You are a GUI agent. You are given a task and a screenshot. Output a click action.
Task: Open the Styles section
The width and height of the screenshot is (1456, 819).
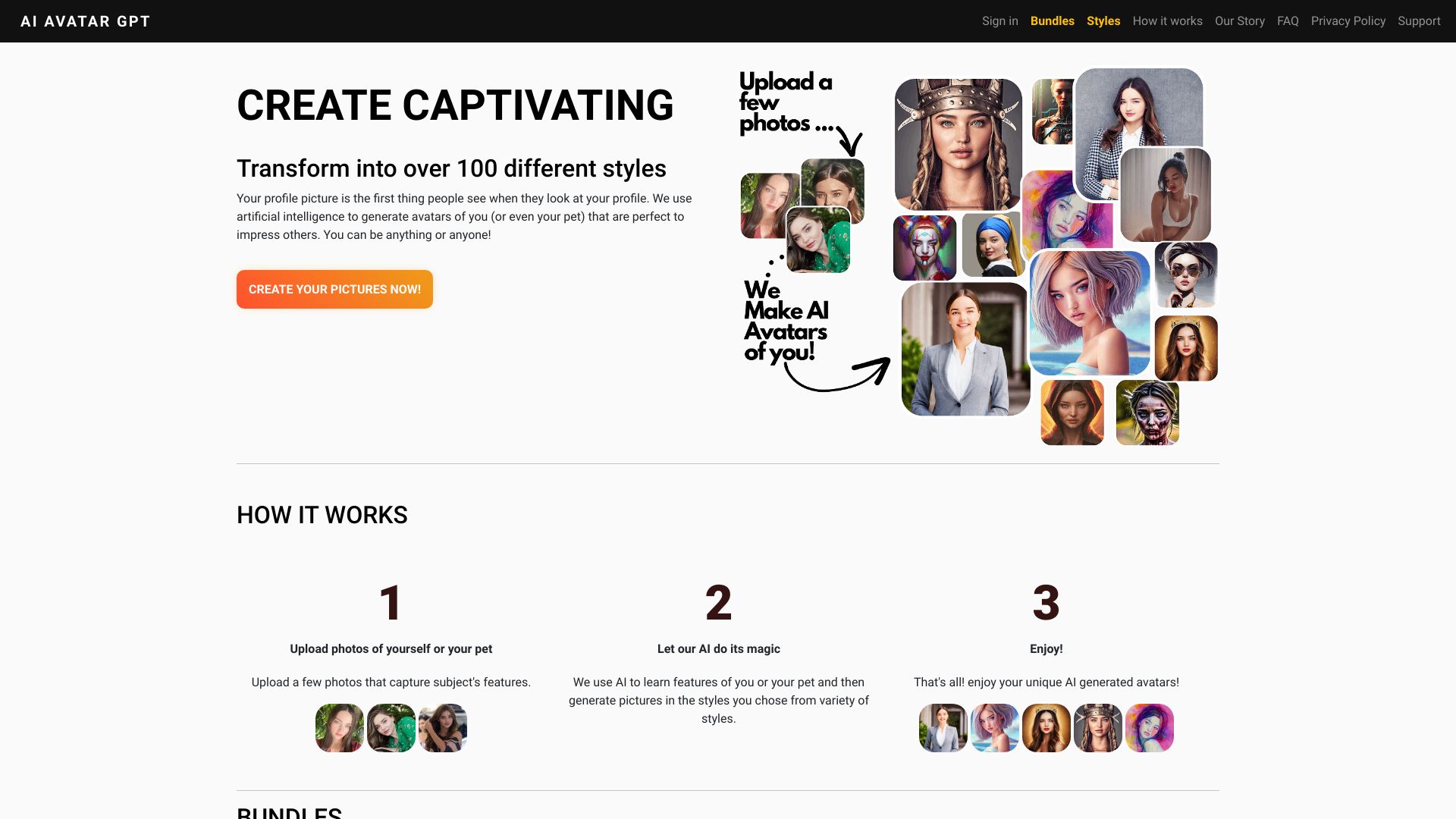(1103, 20)
